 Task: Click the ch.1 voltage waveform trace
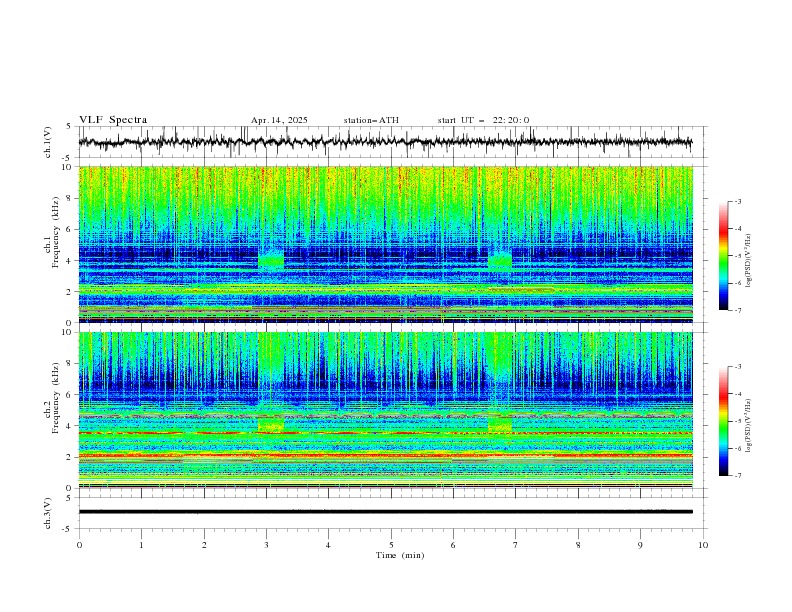click(x=385, y=142)
